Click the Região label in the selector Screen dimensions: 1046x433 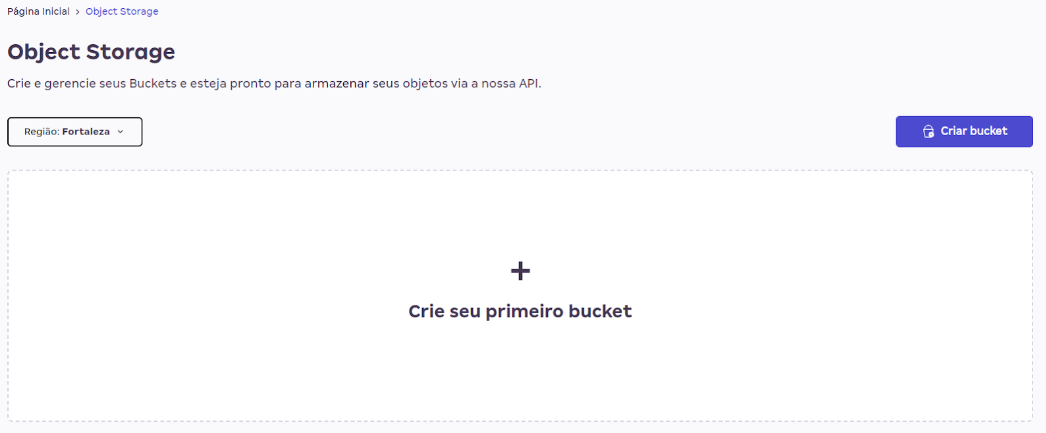(x=41, y=132)
